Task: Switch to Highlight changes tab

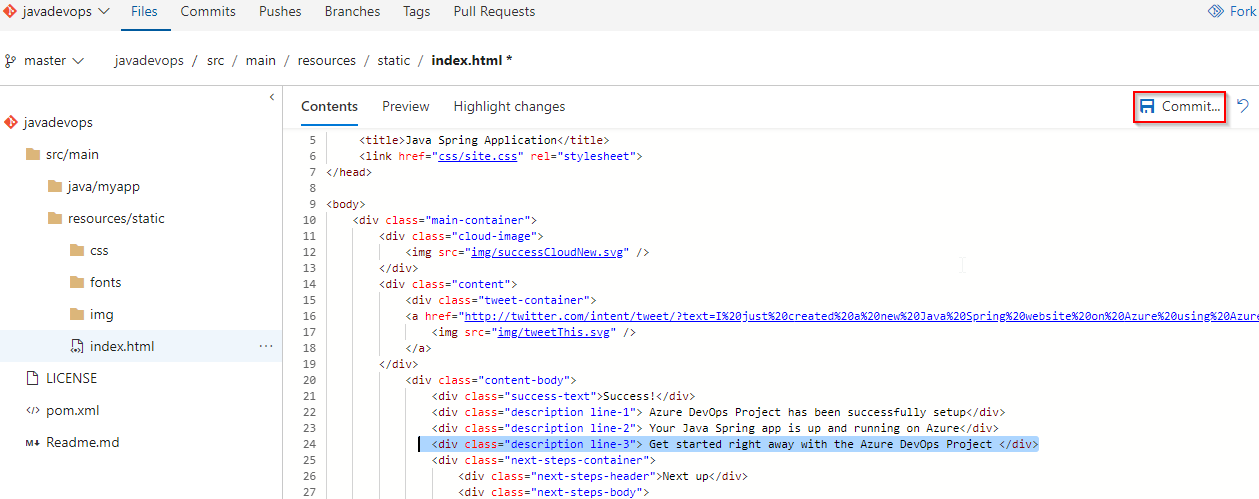Action: 509,106
